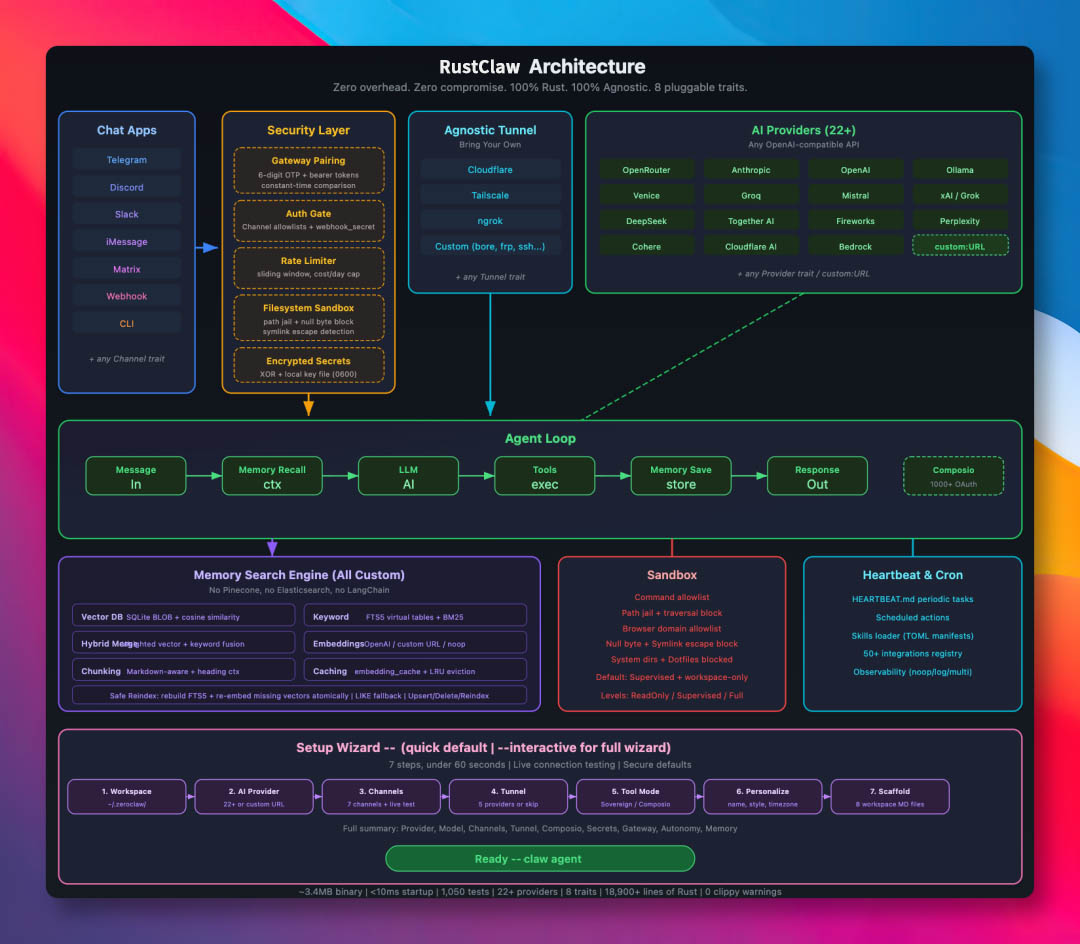This screenshot has width=1080, height=944.
Task: Select setup step 7. Scaffold
Action: 890,797
